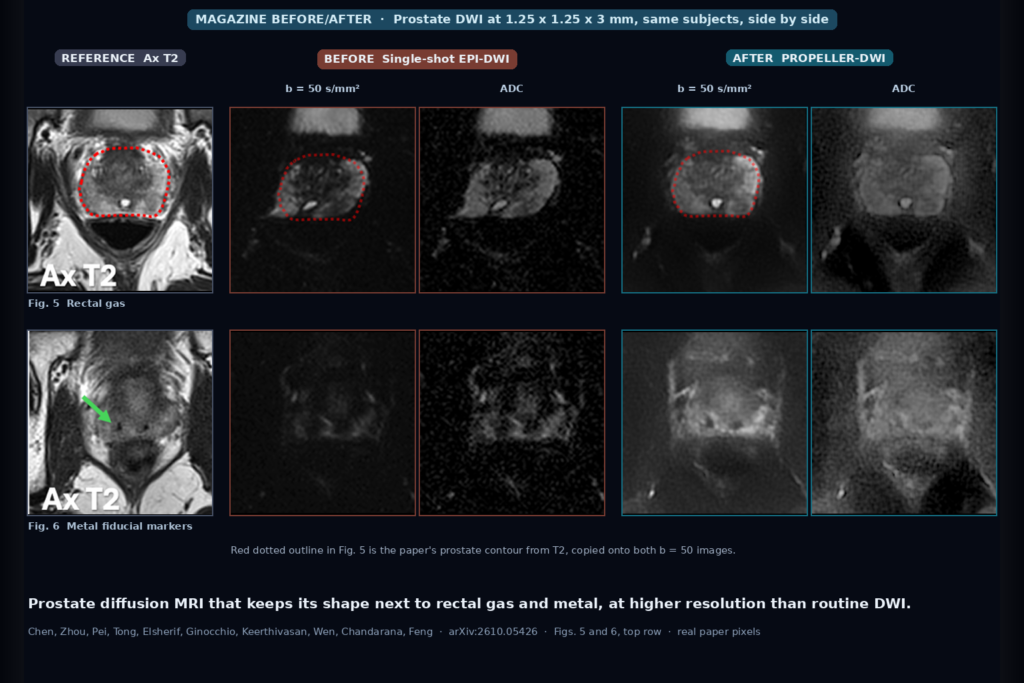Click the red dotted outline explanatory note
Screen dimensions: 1024x683
coord(483,550)
